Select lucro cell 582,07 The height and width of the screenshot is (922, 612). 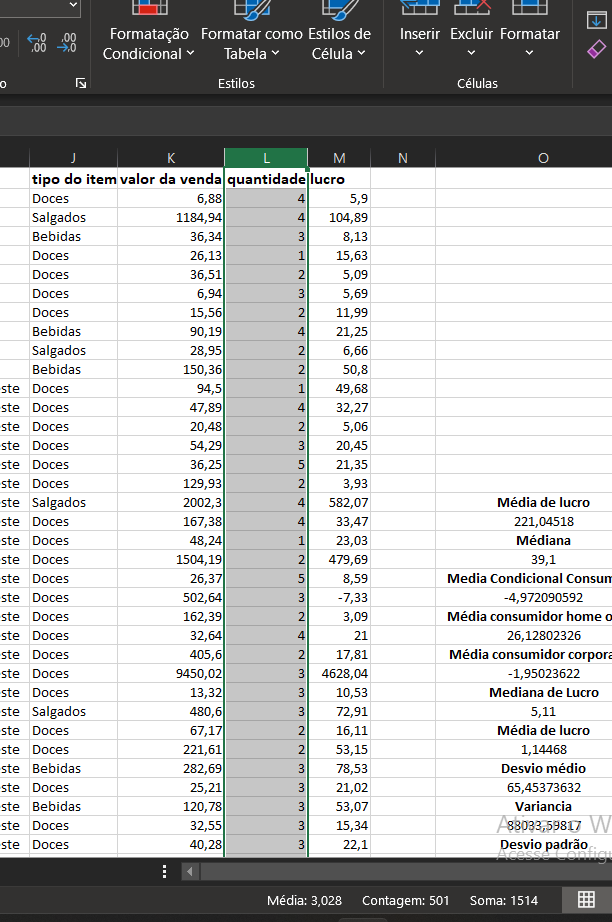[x=339, y=503]
